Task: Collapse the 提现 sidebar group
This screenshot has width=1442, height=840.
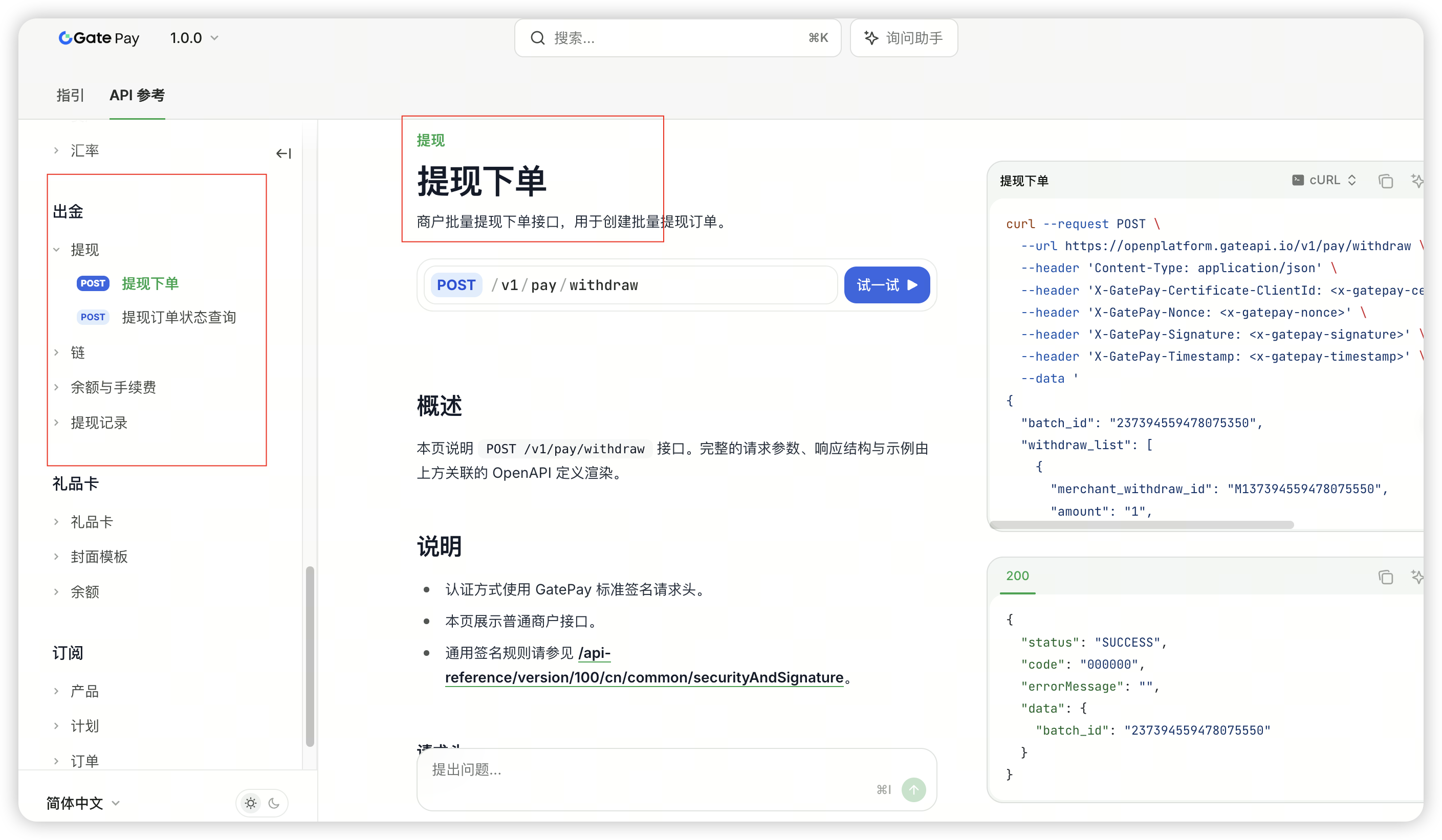Action: (x=56, y=250)
